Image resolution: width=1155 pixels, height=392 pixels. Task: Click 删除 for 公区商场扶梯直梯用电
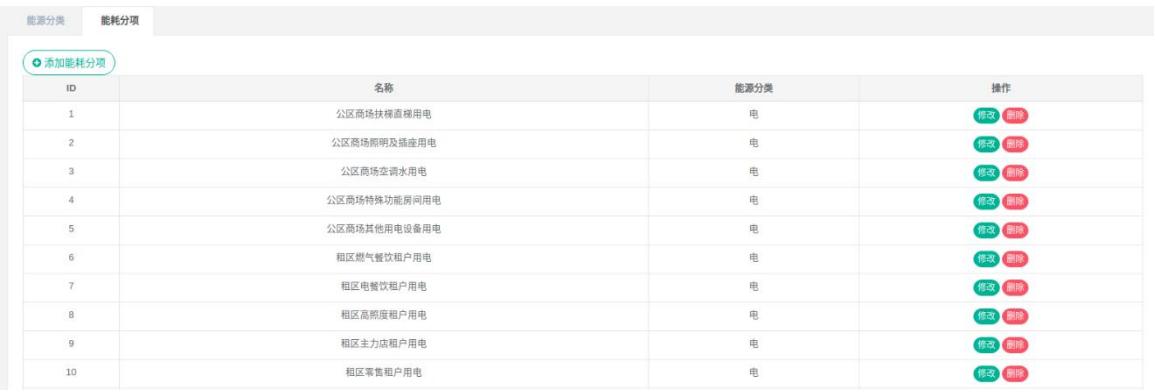pos(1015,115)
